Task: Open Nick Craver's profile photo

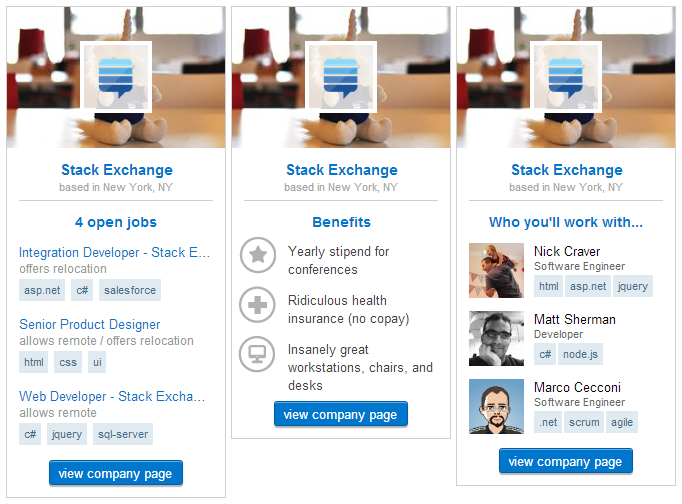Action: [496, 270]
